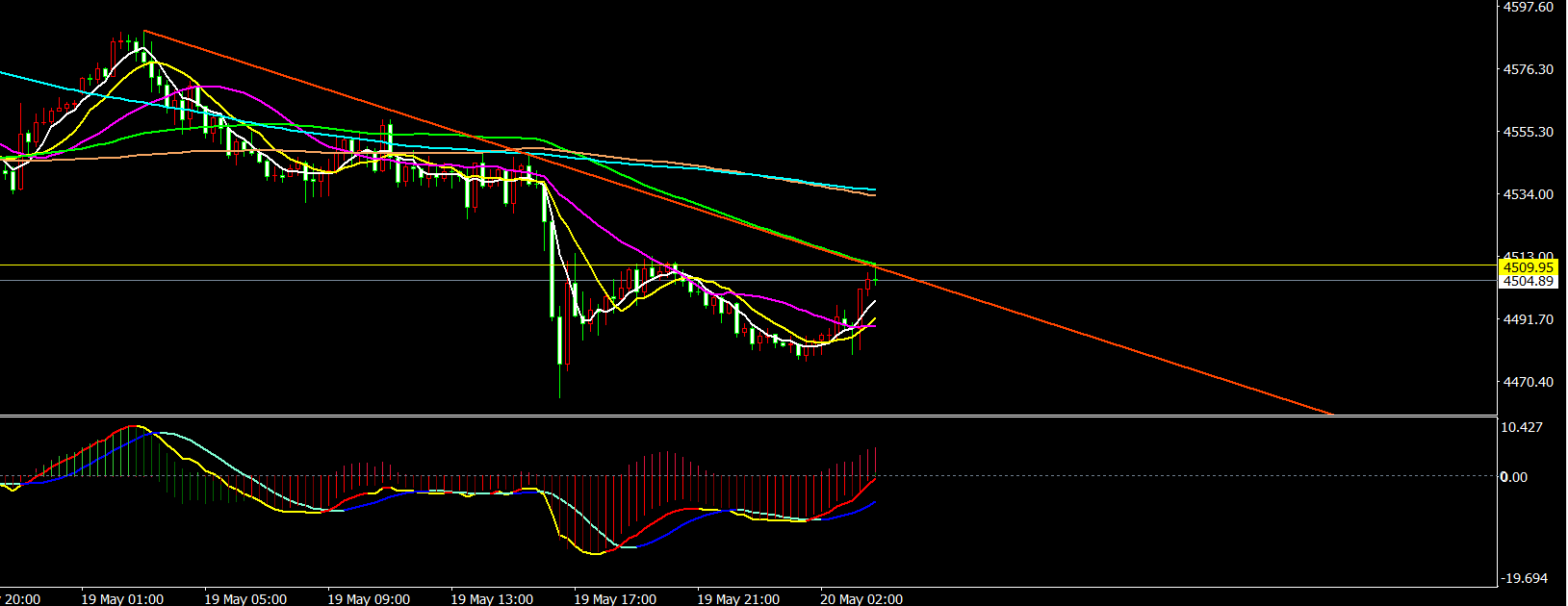1568x606 pixels.
Task: Click the 4534.00 price axis label
Action: tap(1528, 194)
